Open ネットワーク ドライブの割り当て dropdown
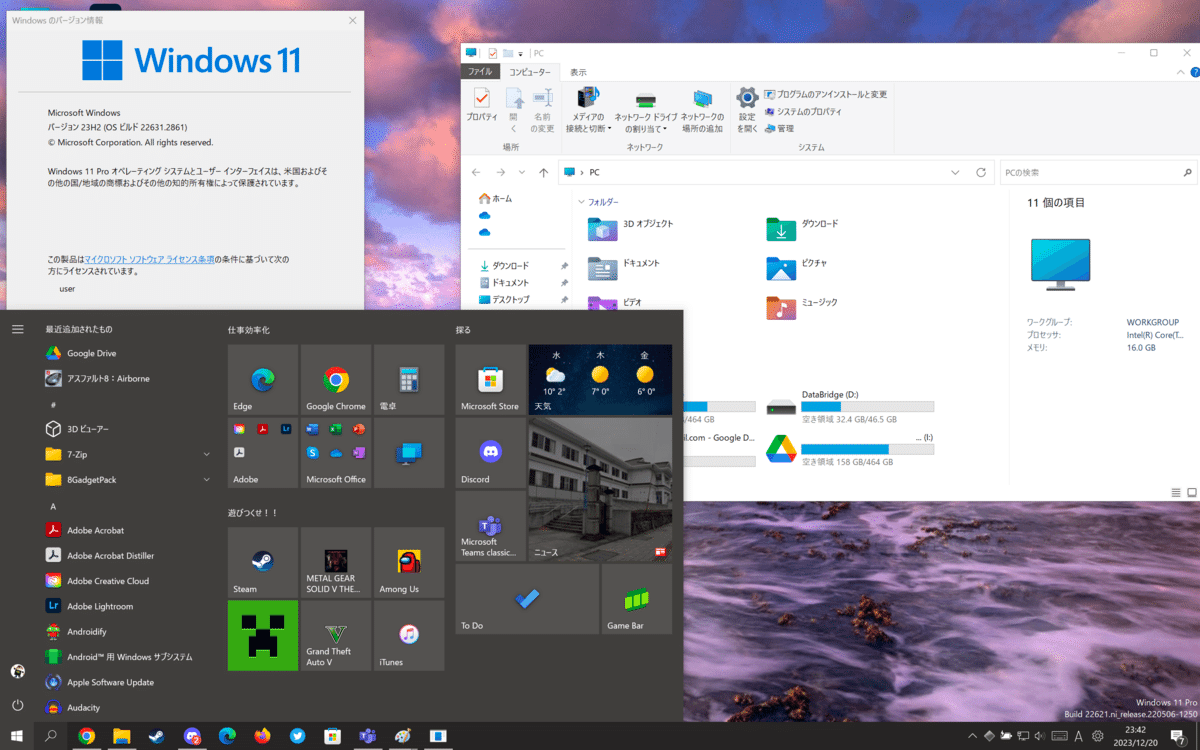This screenshot has width=1200, height=750. [645, 110]
